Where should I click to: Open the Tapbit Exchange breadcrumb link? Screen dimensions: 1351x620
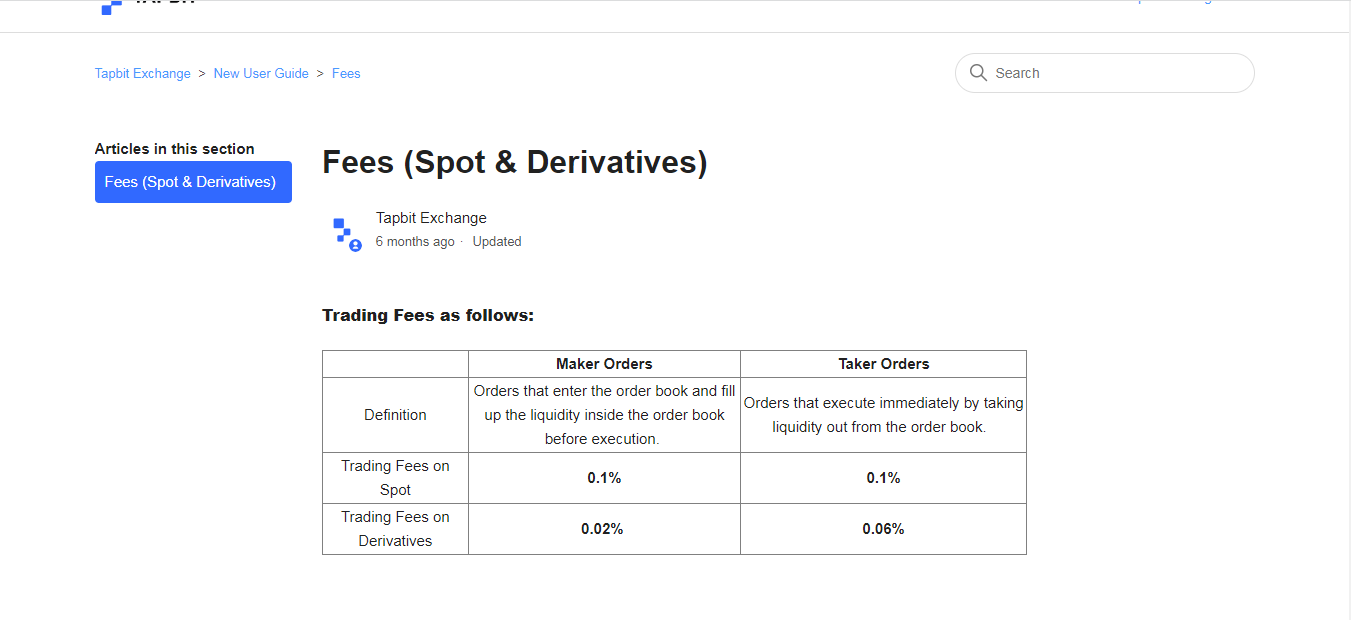143,74
